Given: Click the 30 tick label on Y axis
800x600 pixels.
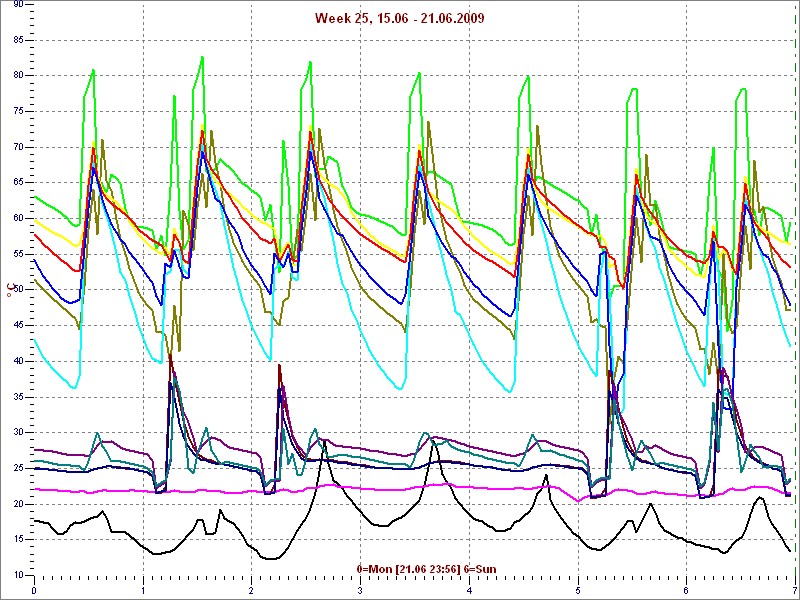Looking at the screenshot, I should point(18,433).
